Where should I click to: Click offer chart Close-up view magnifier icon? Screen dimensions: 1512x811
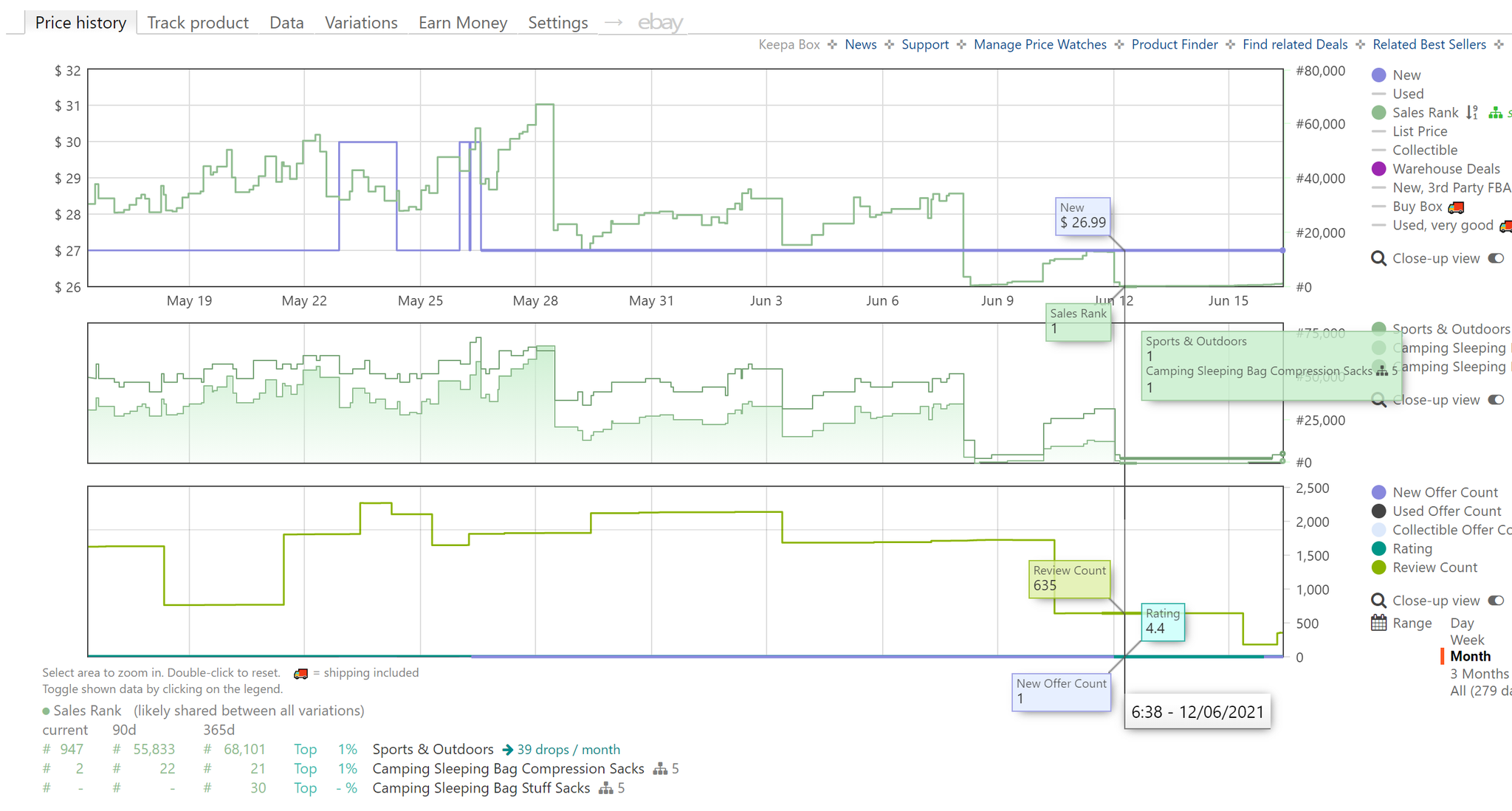coord(1378,601)
